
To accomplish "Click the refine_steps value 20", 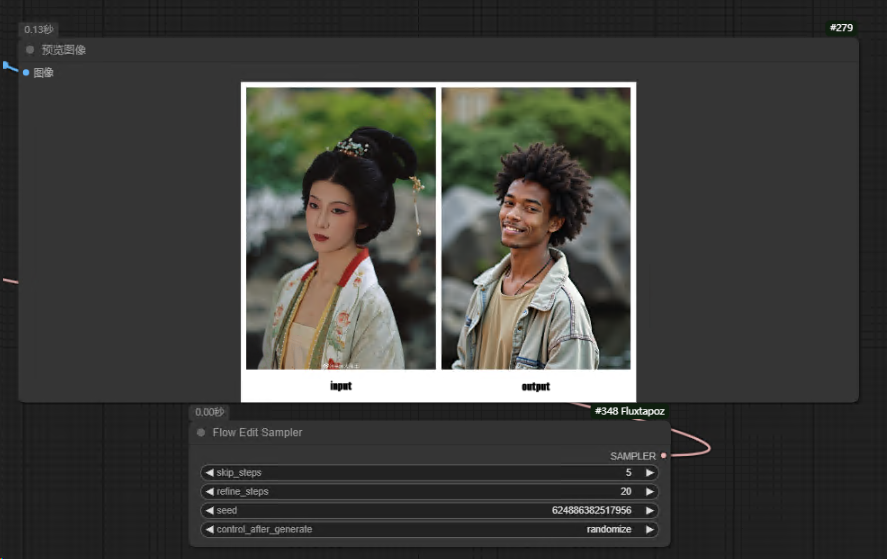I will (625, 492).
